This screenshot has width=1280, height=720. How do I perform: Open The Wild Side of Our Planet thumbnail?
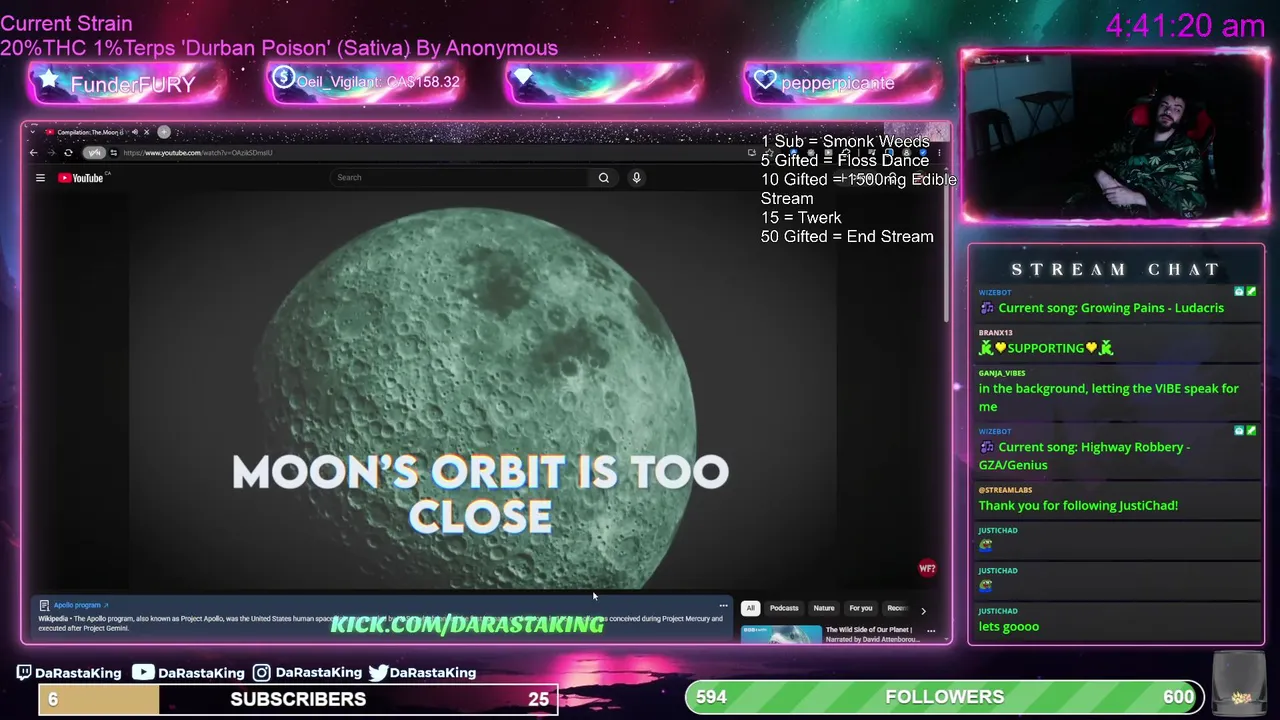(781, 633)
